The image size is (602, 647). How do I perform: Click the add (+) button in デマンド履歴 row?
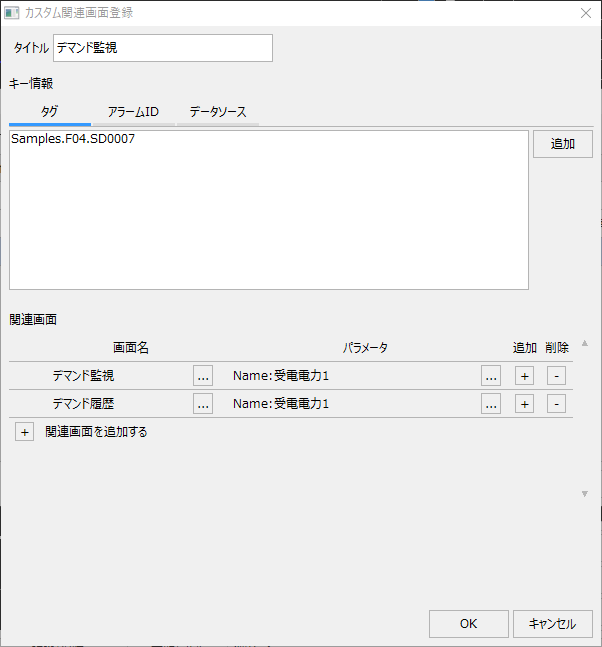[x=523, y=404]
